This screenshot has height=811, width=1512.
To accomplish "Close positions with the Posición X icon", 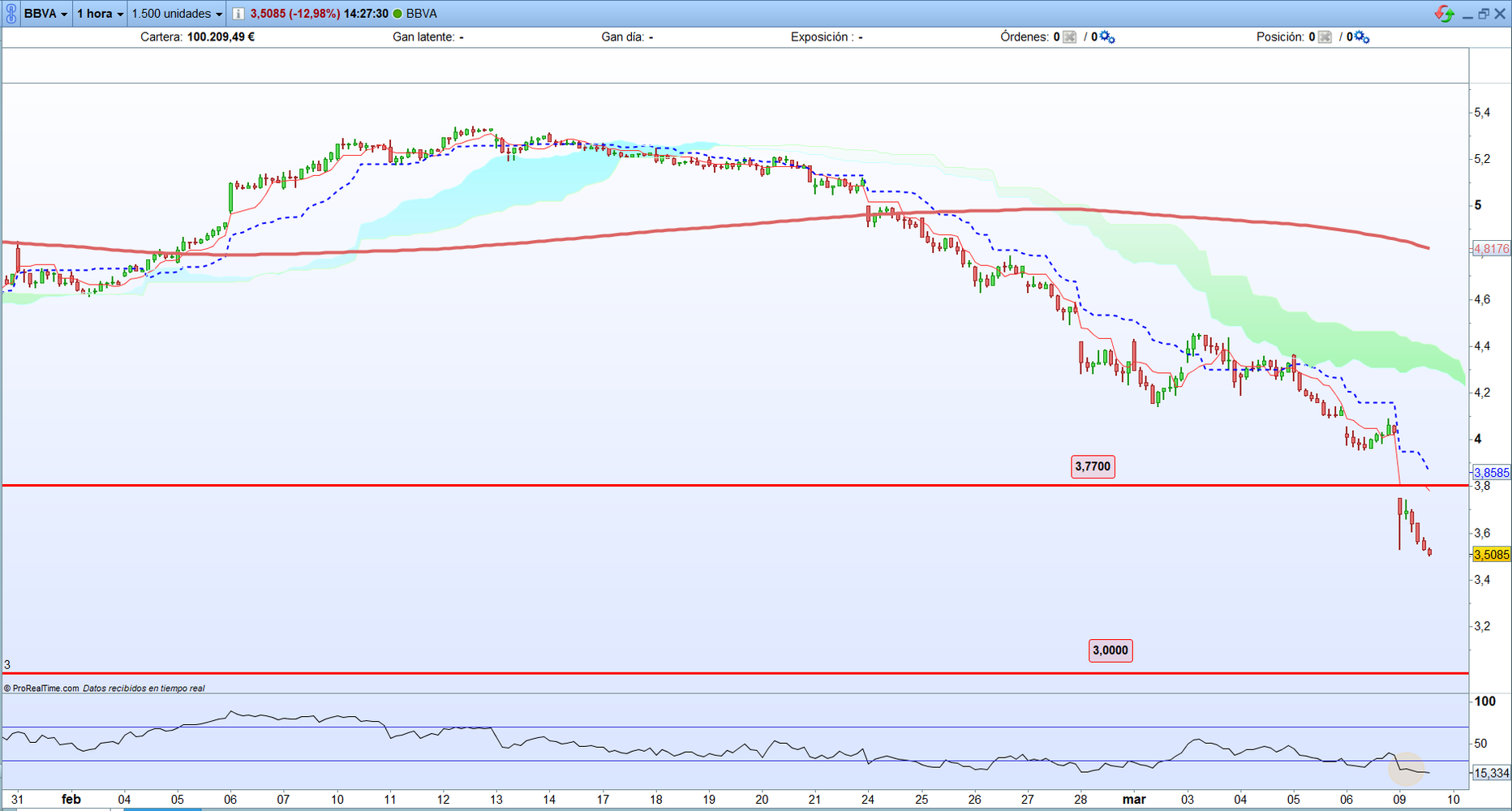I will coord(1325,37).
